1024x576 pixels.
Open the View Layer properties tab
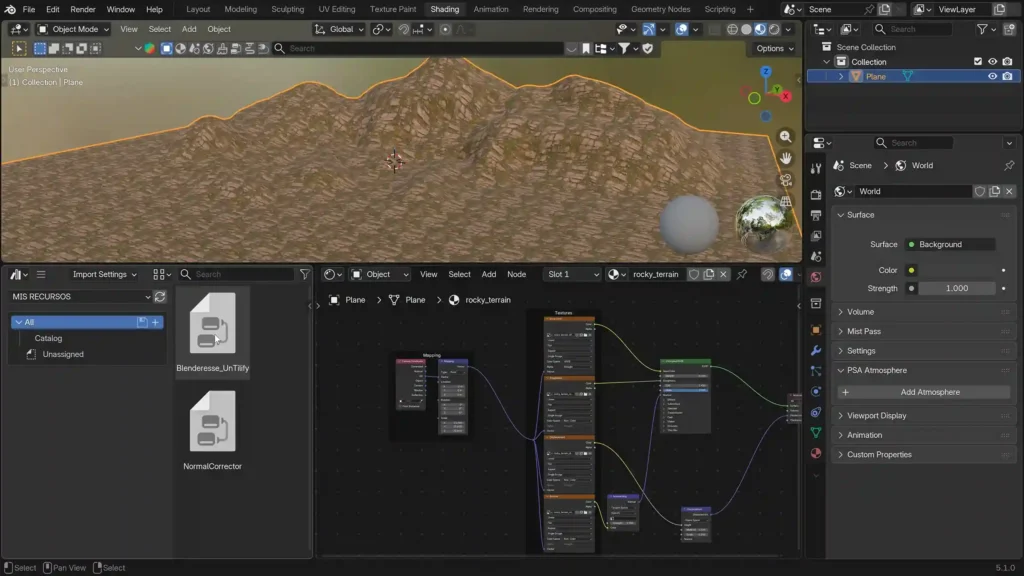click(x=816, y=236)
